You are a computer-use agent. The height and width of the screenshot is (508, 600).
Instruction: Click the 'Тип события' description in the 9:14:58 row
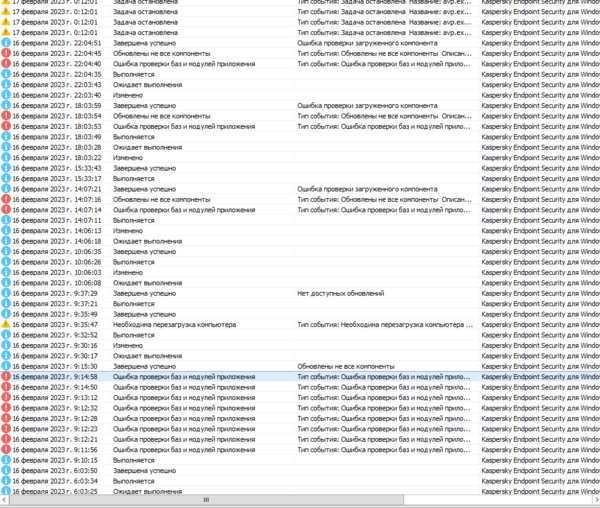tap(384, 376)
